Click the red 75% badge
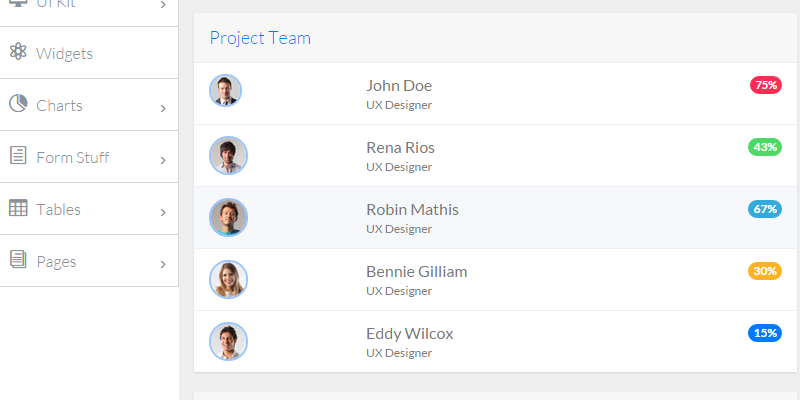 765,85
